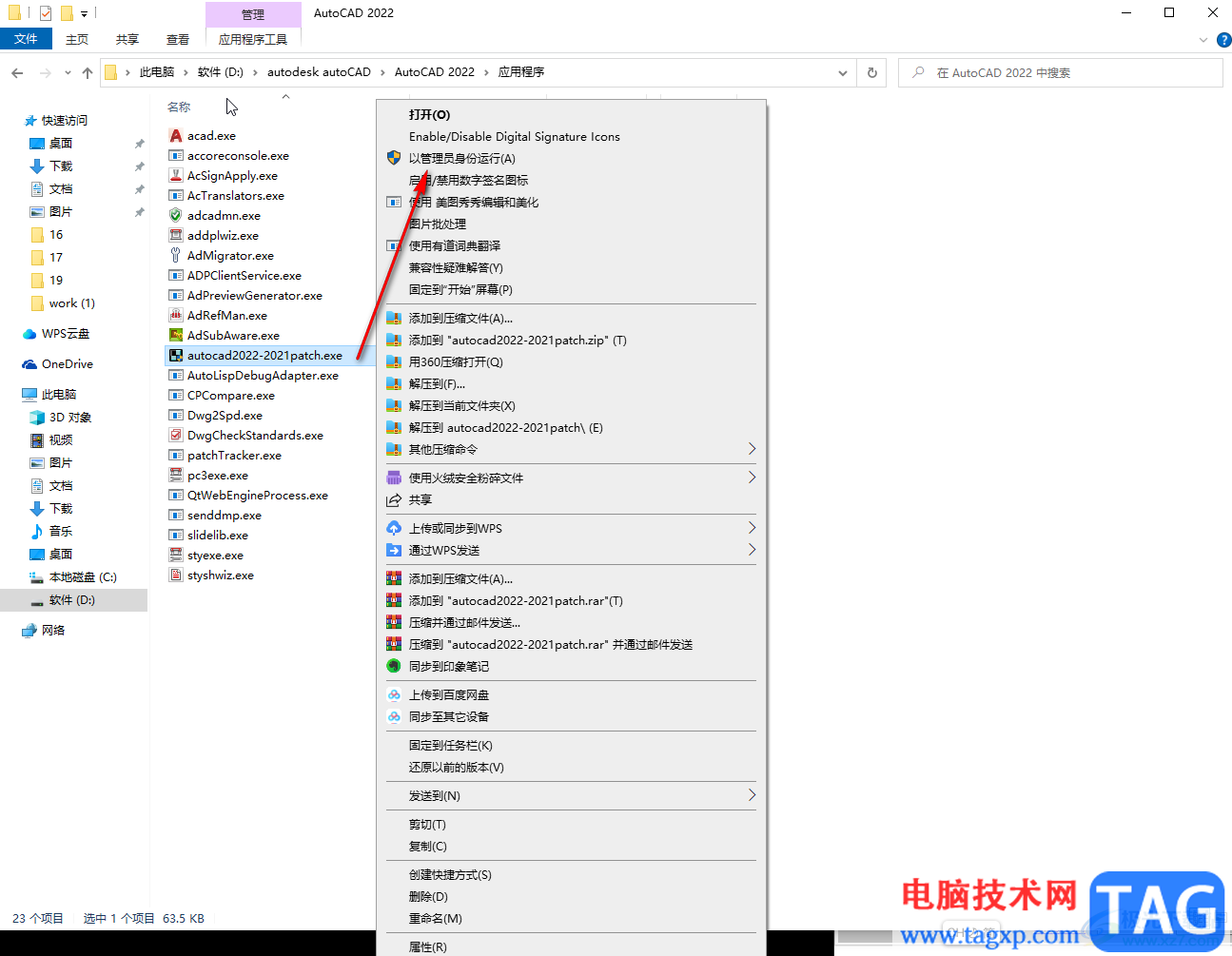Click the patchTracker.exe file icon

(x=175, y=455)
